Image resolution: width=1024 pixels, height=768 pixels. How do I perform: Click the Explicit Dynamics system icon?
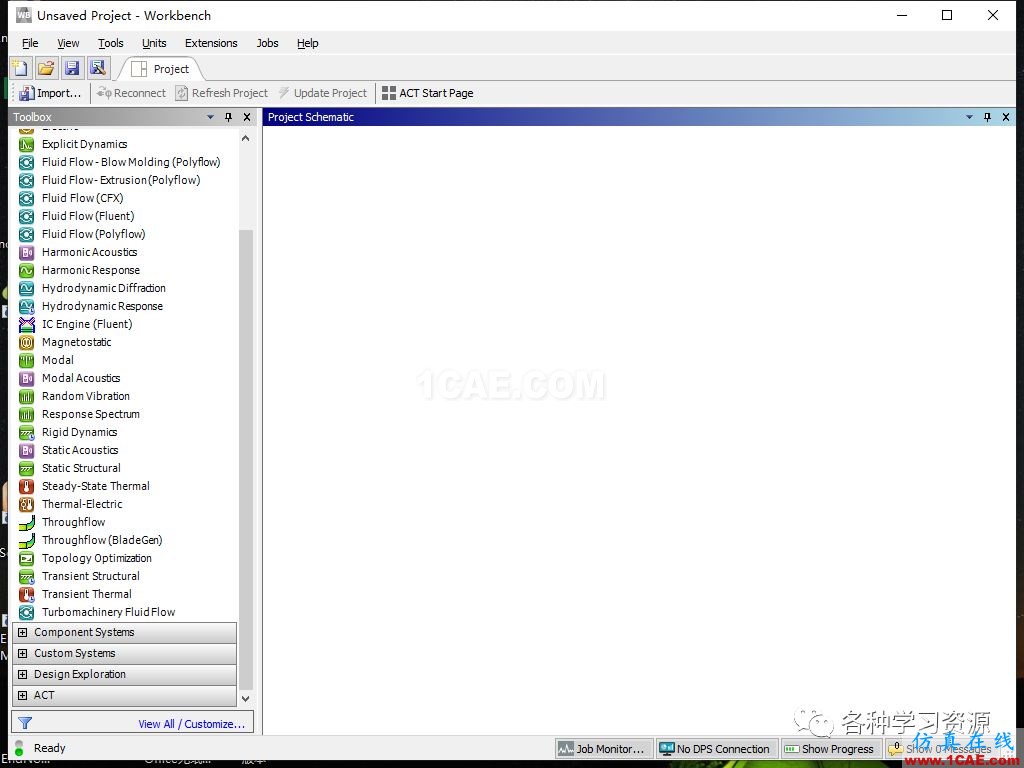(x=26, y=144)
